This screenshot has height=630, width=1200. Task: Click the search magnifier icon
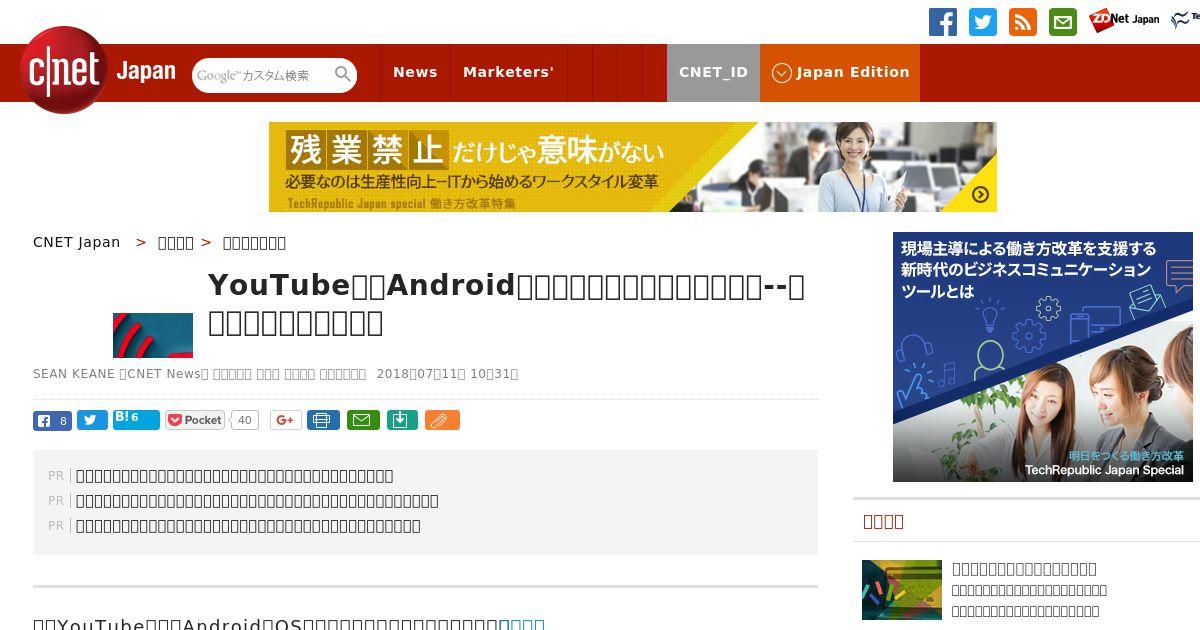tap(343, 74)
